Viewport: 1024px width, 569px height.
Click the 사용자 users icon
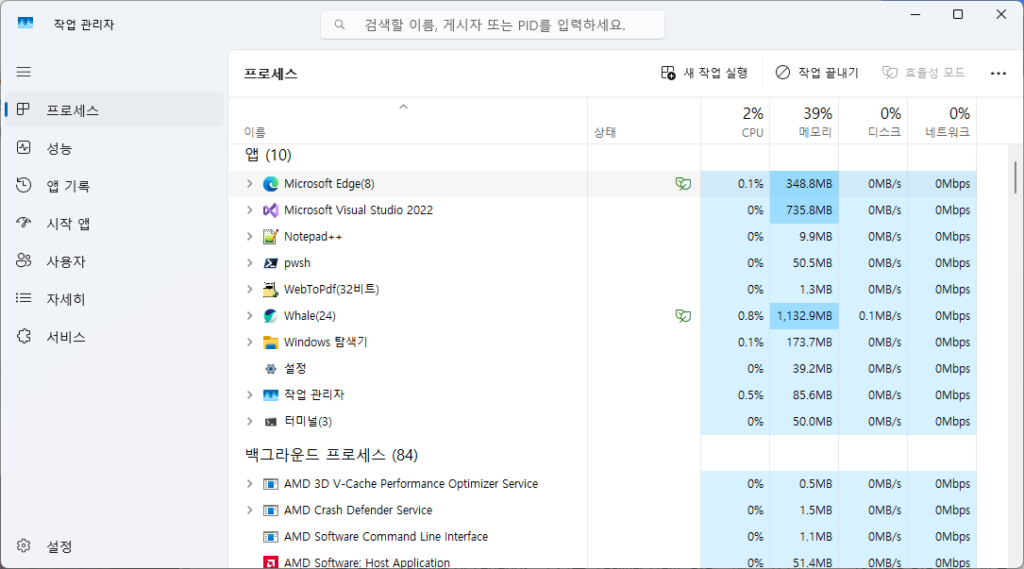click(24, 261)
